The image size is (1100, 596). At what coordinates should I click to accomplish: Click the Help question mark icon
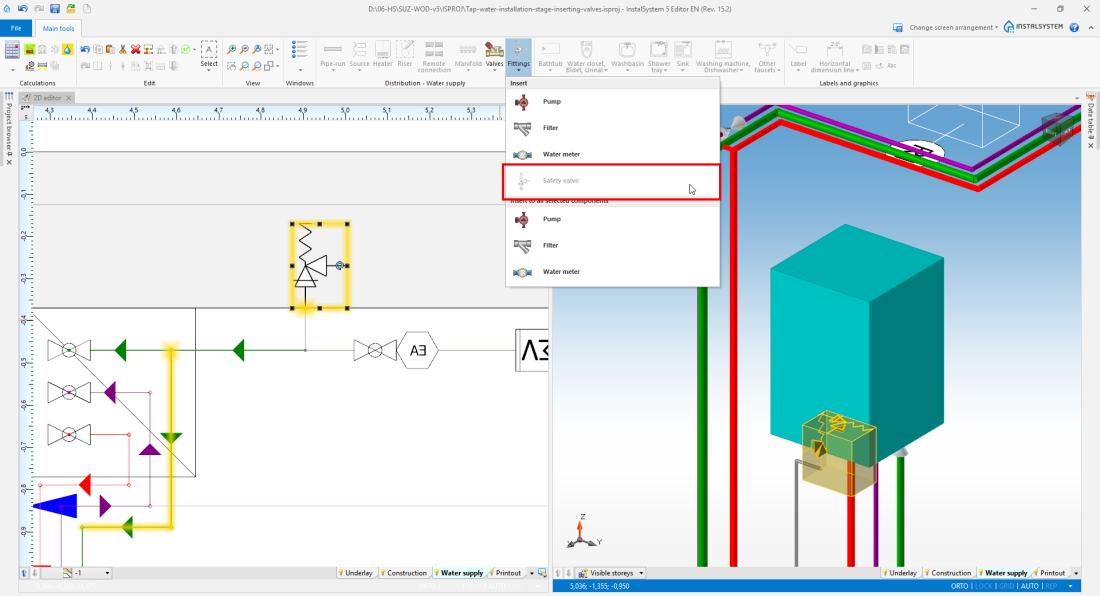pyautogui.click(x=1074, y=27)
